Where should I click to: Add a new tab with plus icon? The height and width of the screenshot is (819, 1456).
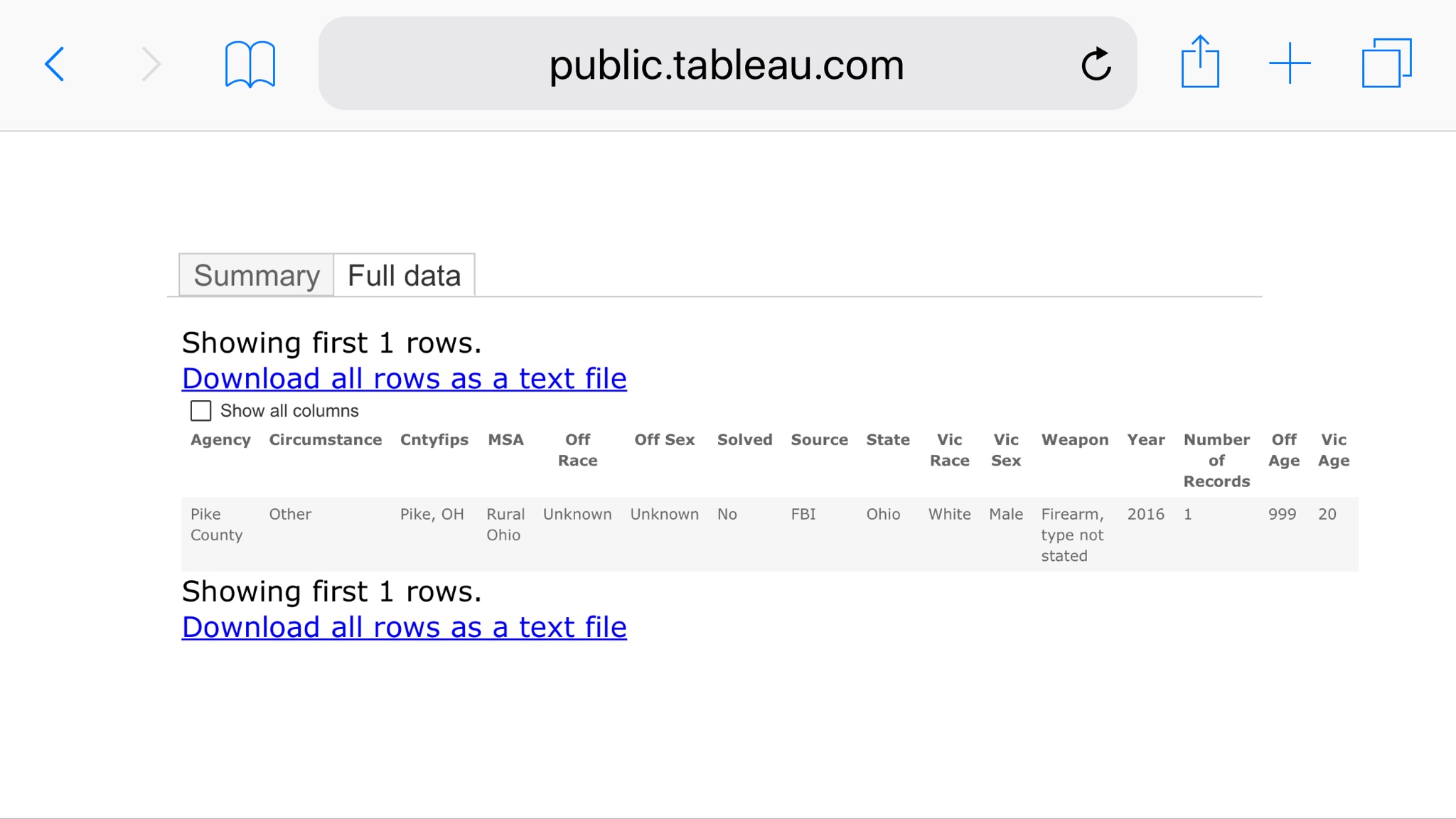pos(1290,63)
